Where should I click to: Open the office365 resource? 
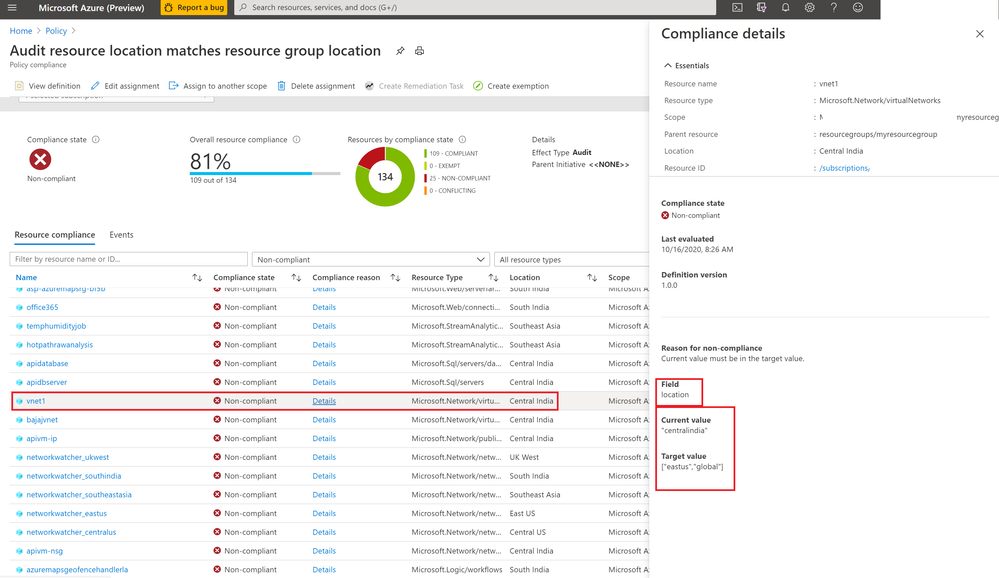pyautogui.click(x=42, y=307)
